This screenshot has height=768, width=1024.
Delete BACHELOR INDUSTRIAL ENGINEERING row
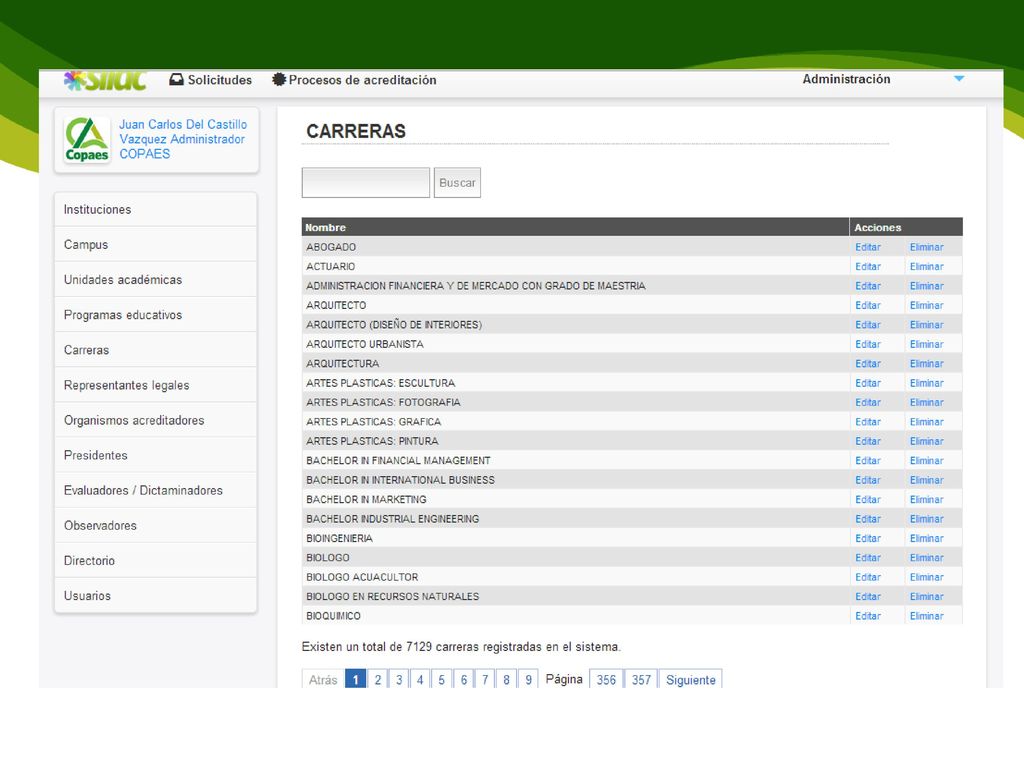[927, 519]
